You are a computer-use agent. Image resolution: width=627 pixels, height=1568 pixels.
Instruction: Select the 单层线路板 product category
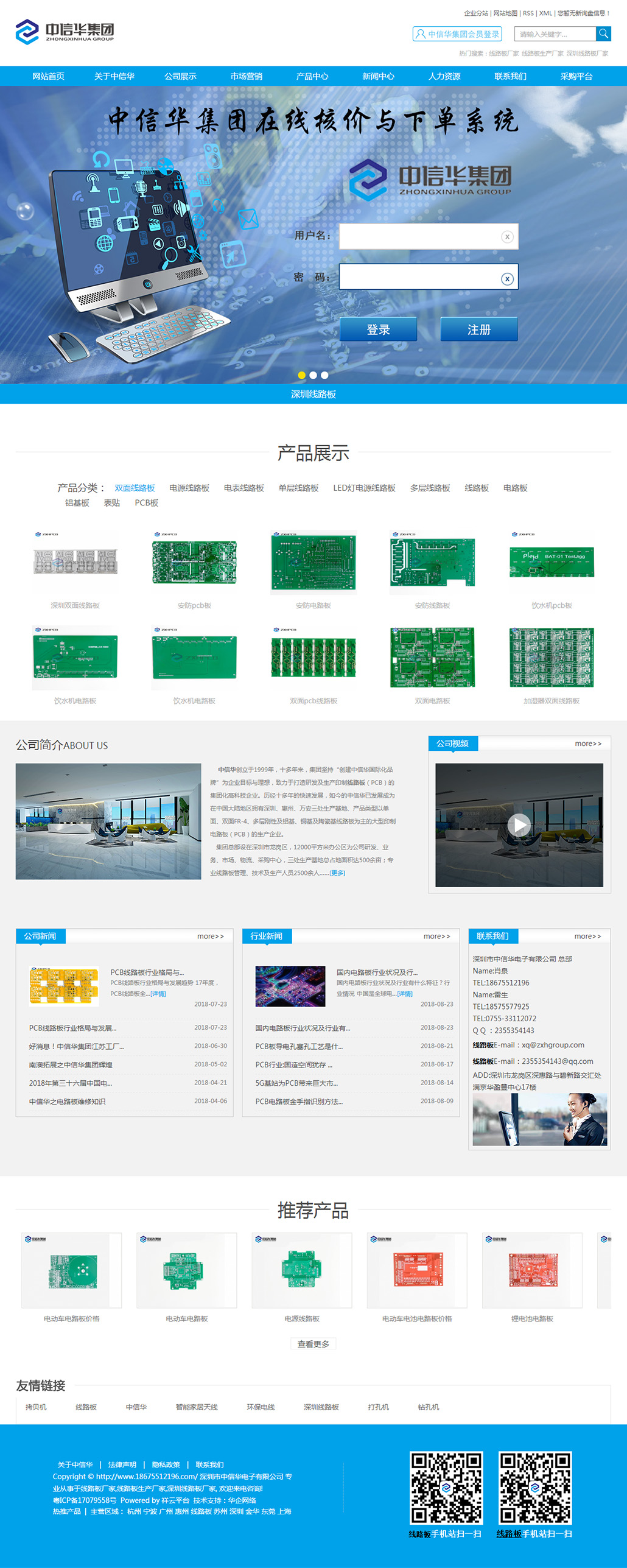[298, 488]
